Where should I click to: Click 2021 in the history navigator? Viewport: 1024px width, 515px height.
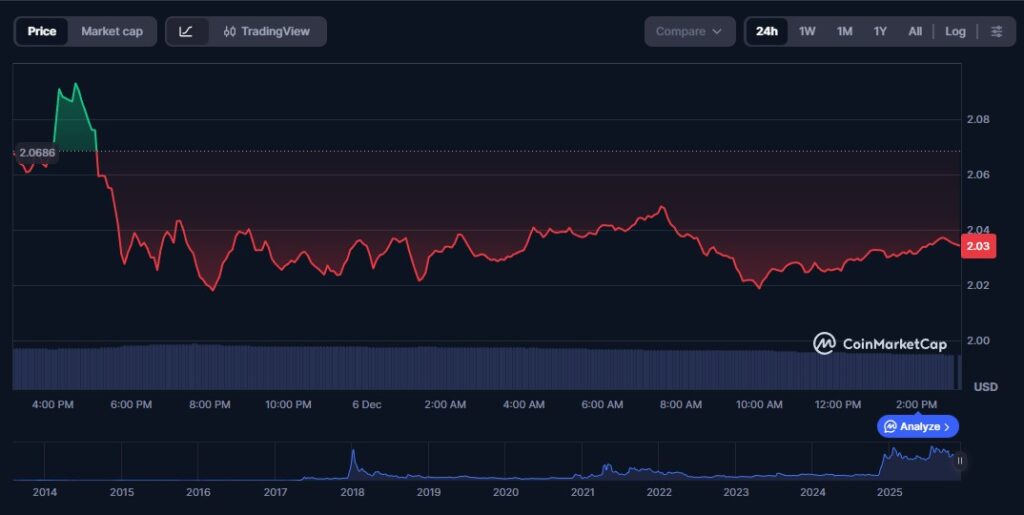pos(583,492)
